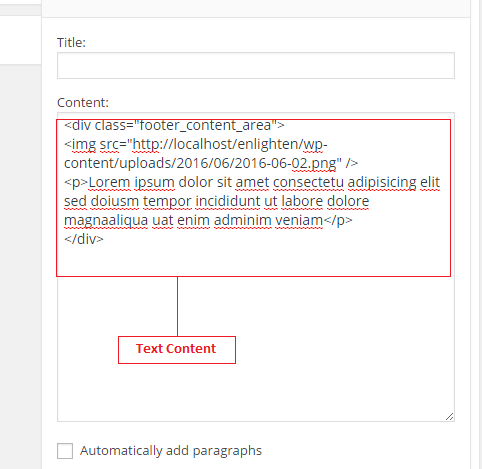Click the widget header bar above Title

click(x=256, y=8)
